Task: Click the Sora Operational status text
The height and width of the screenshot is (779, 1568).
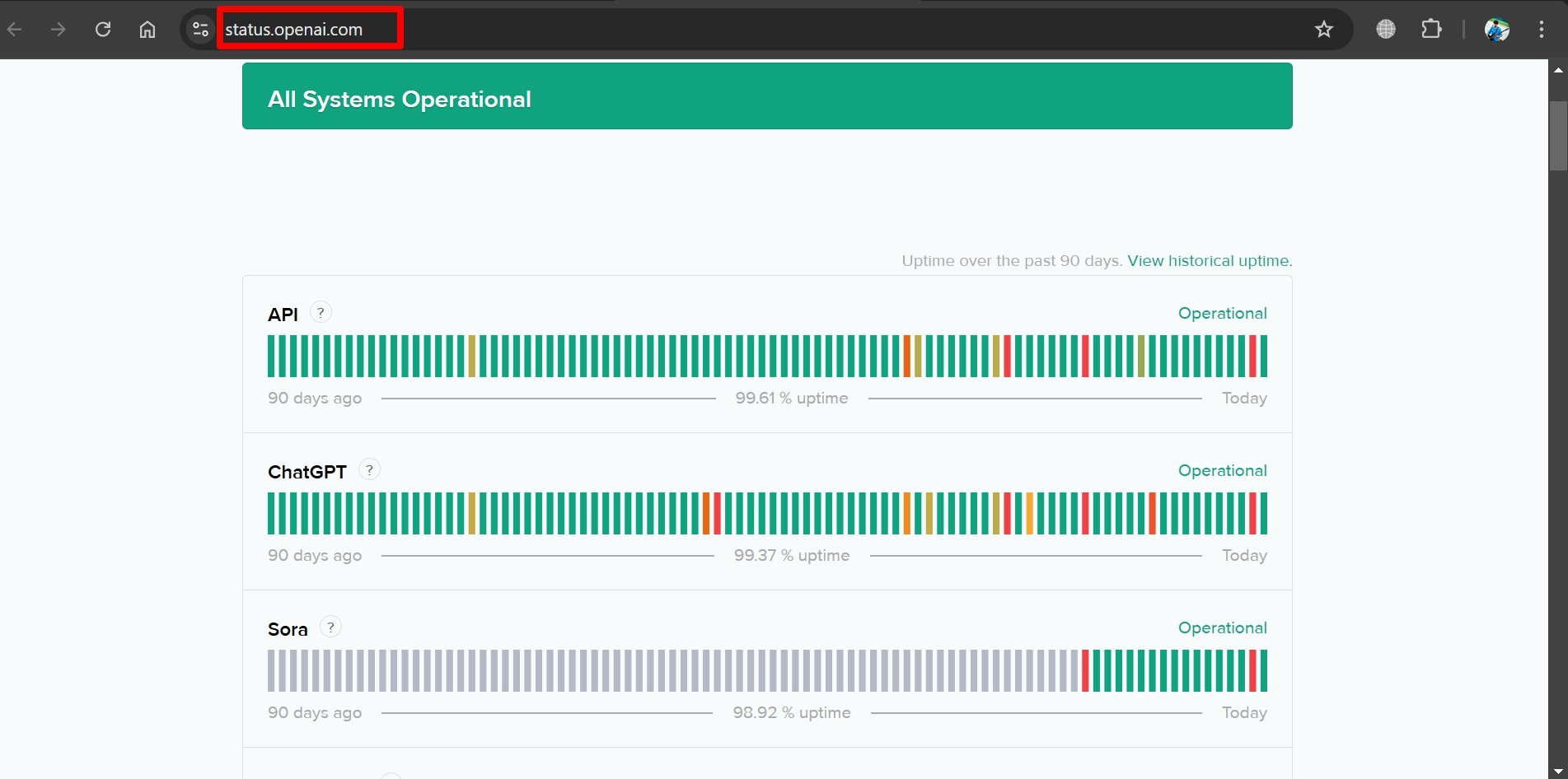Action: click(1222, 627)
